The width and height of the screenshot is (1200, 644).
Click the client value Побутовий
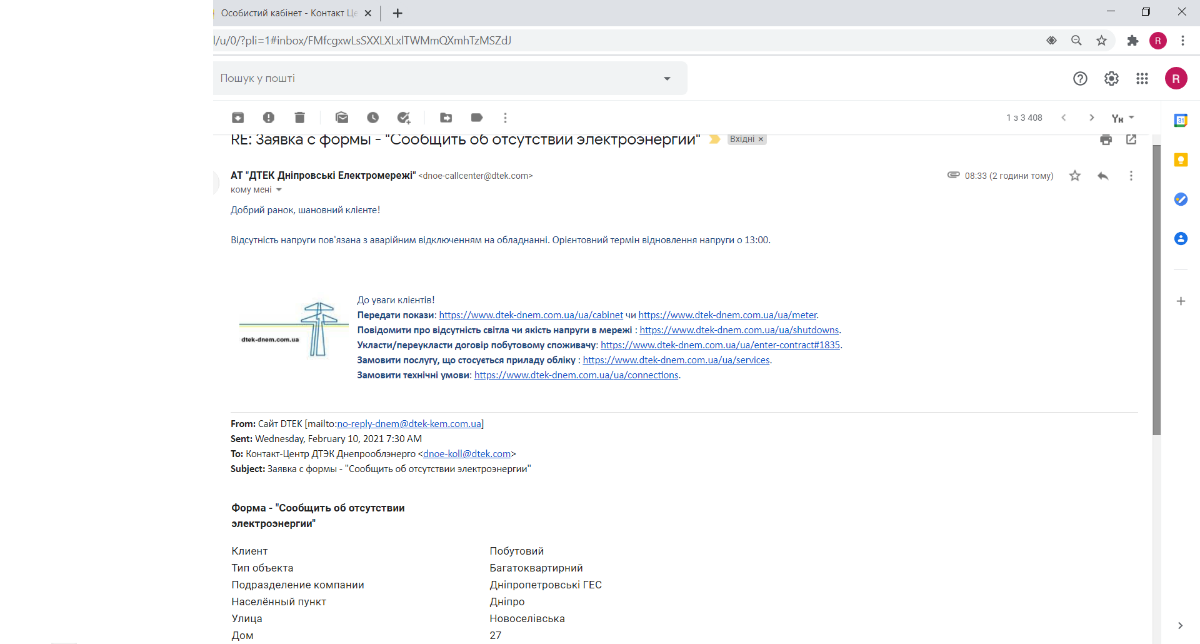(516, 551)
